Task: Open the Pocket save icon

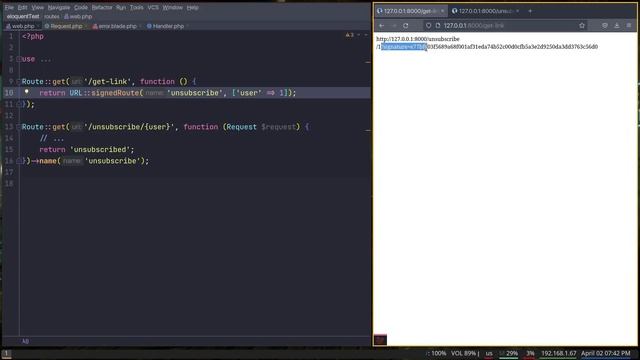Action: (x=605, y=26)
